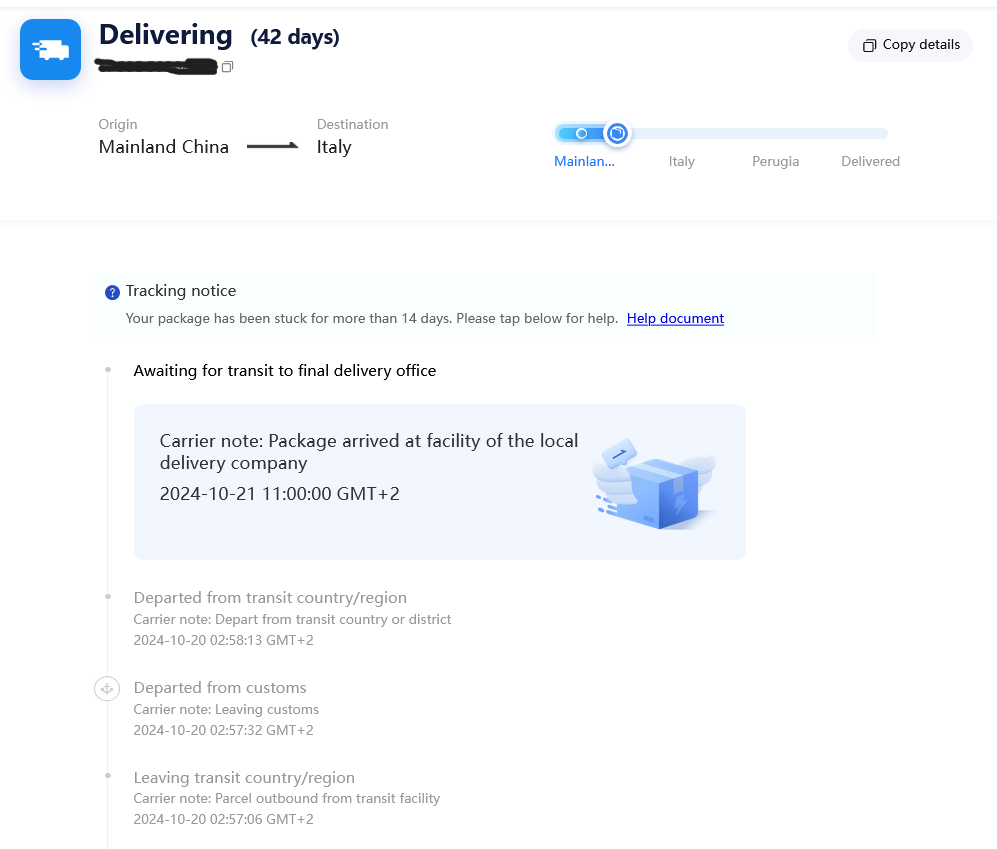The height and width of the screenshot is (849, 997).
Task: Click the Copy details button
Action: (x=910, y=45)
